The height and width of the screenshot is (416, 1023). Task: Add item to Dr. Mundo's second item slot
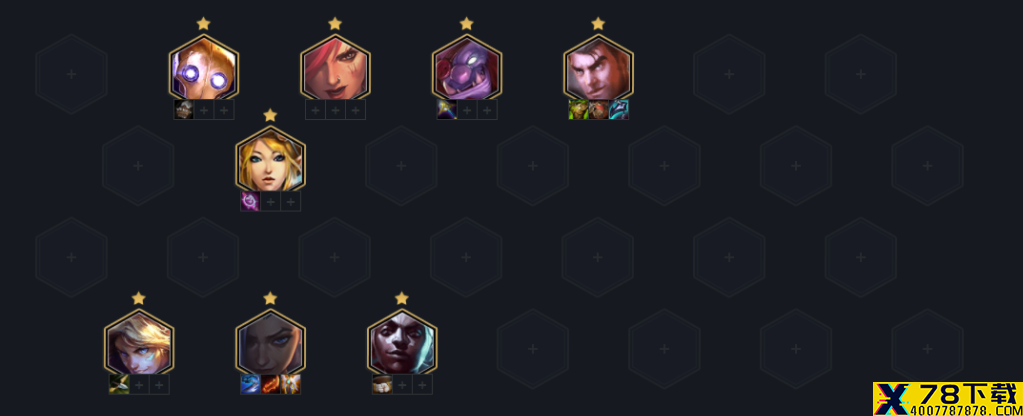466,110
